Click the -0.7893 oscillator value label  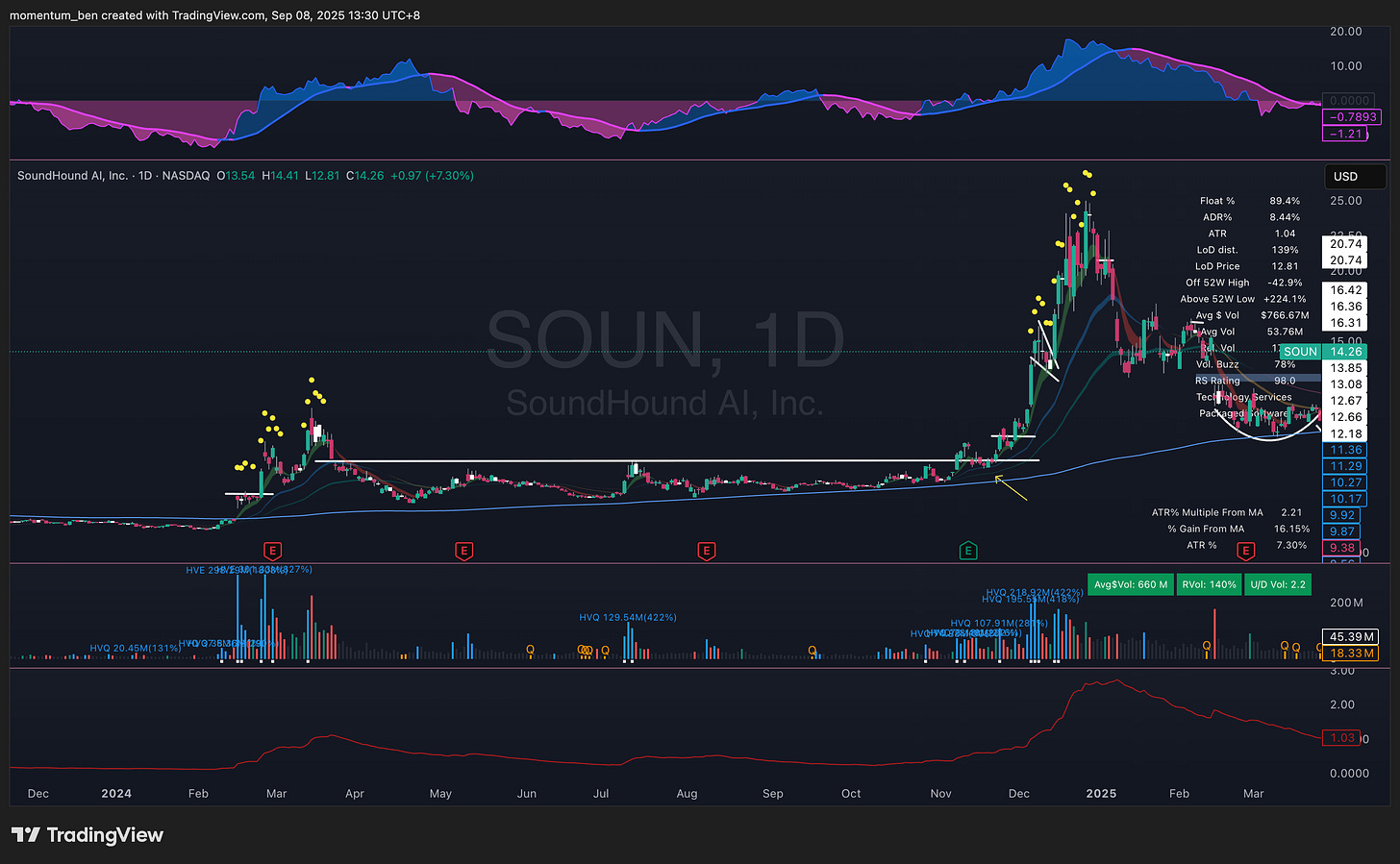pos(1350,117)
